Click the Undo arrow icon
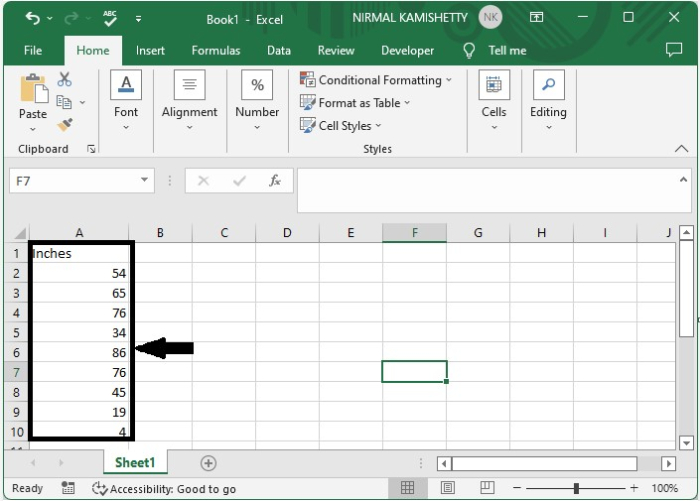This screenshot has width=700, height=501. 33,18
